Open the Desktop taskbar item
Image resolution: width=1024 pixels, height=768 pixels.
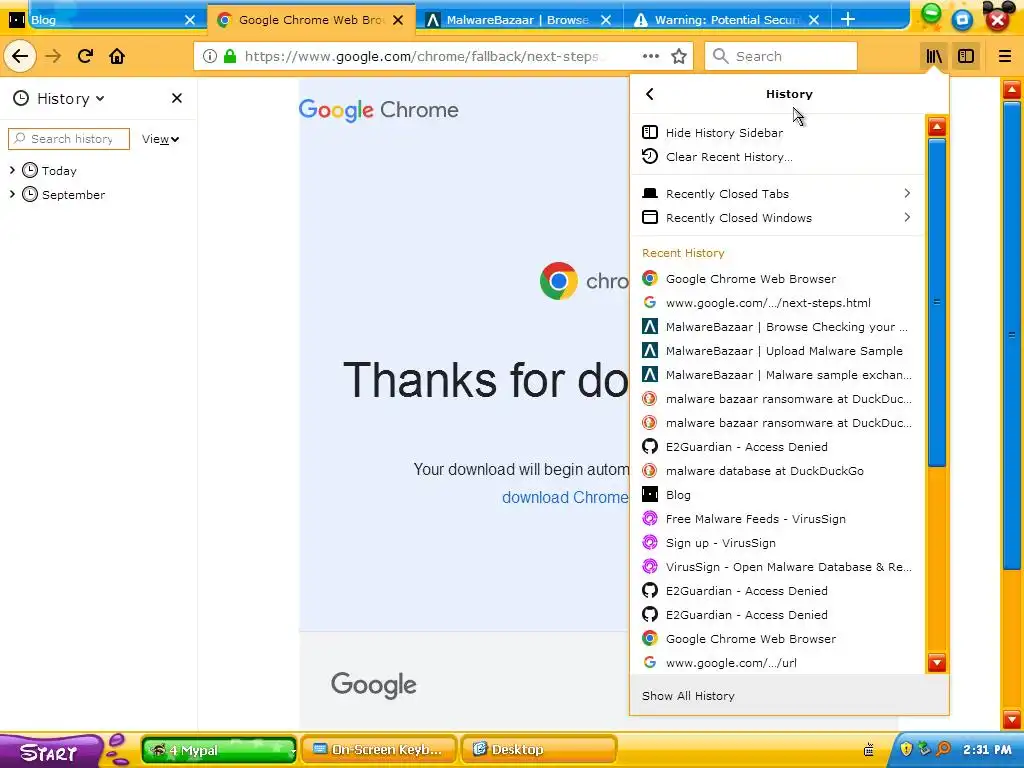click(x=539, y=750)
